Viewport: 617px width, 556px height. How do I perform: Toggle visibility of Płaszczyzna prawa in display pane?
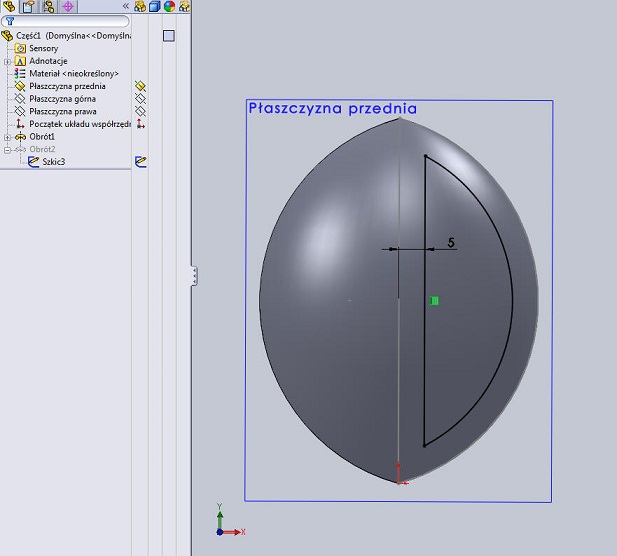pos(140,111)
